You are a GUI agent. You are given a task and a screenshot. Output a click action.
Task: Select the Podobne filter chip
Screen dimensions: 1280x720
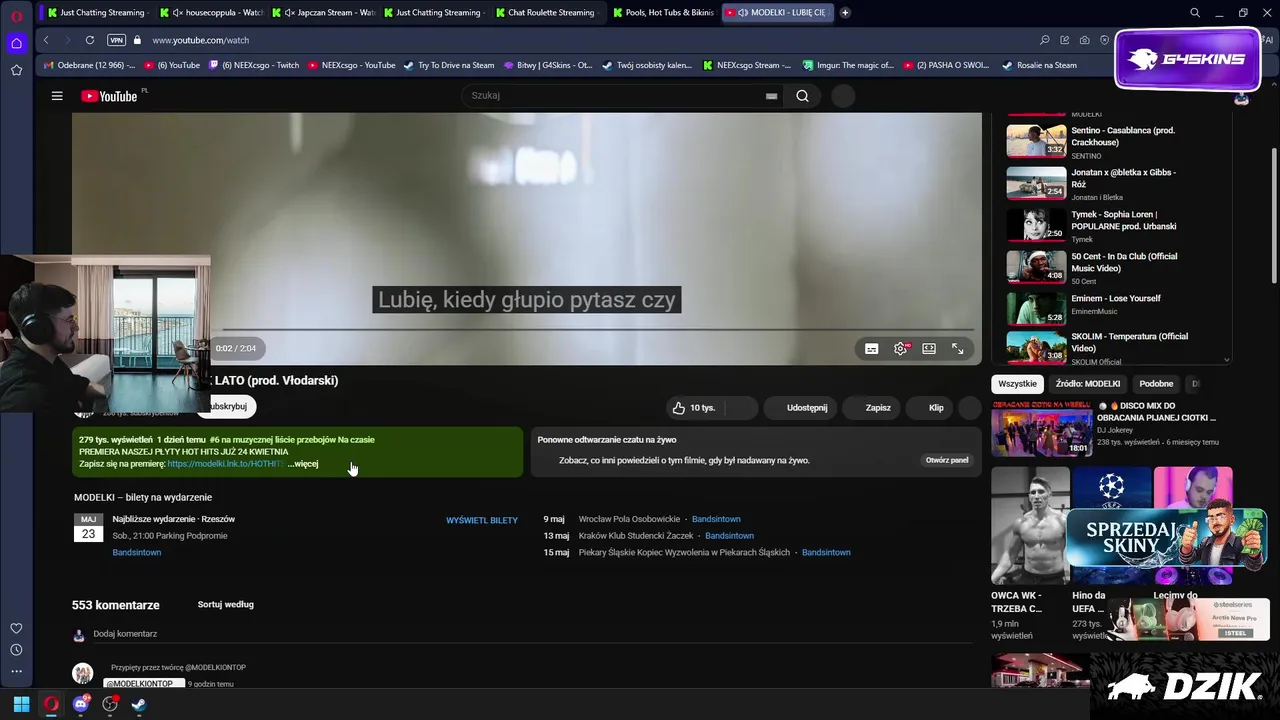click(x=1156, y=384)
